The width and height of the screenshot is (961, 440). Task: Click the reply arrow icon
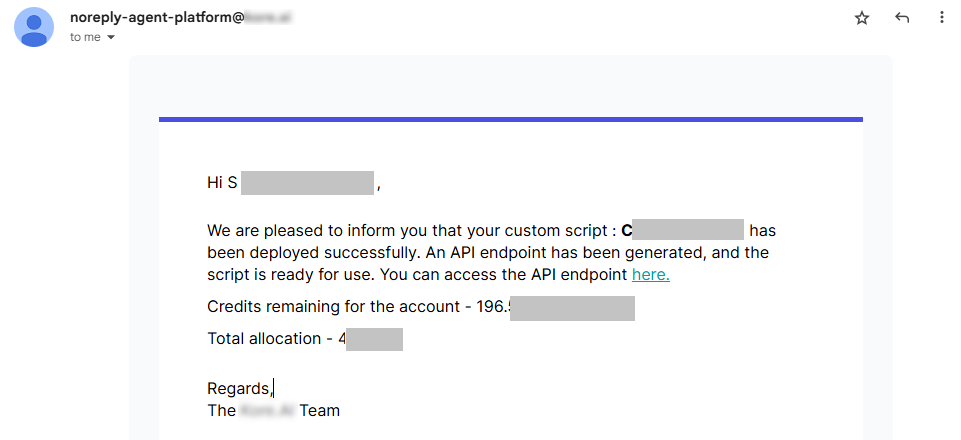(x=902, y=18)
